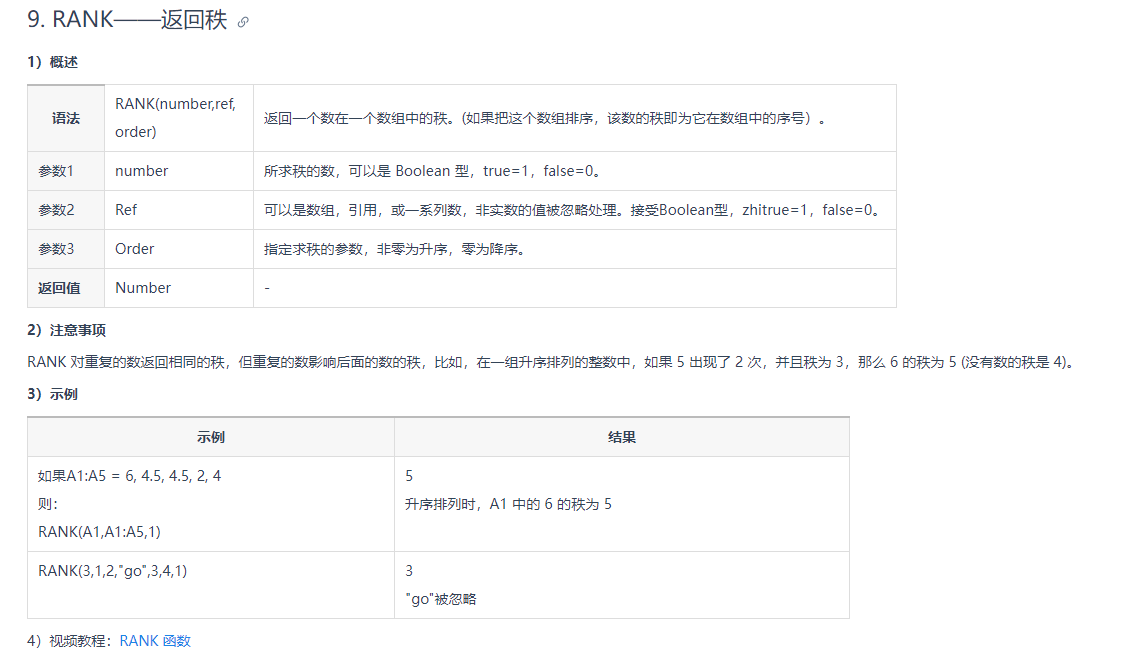Viewport: 1140px width, 668px height.
Task: Click the anchor link icon beside the RANK heading
Action: coord(243,22)
